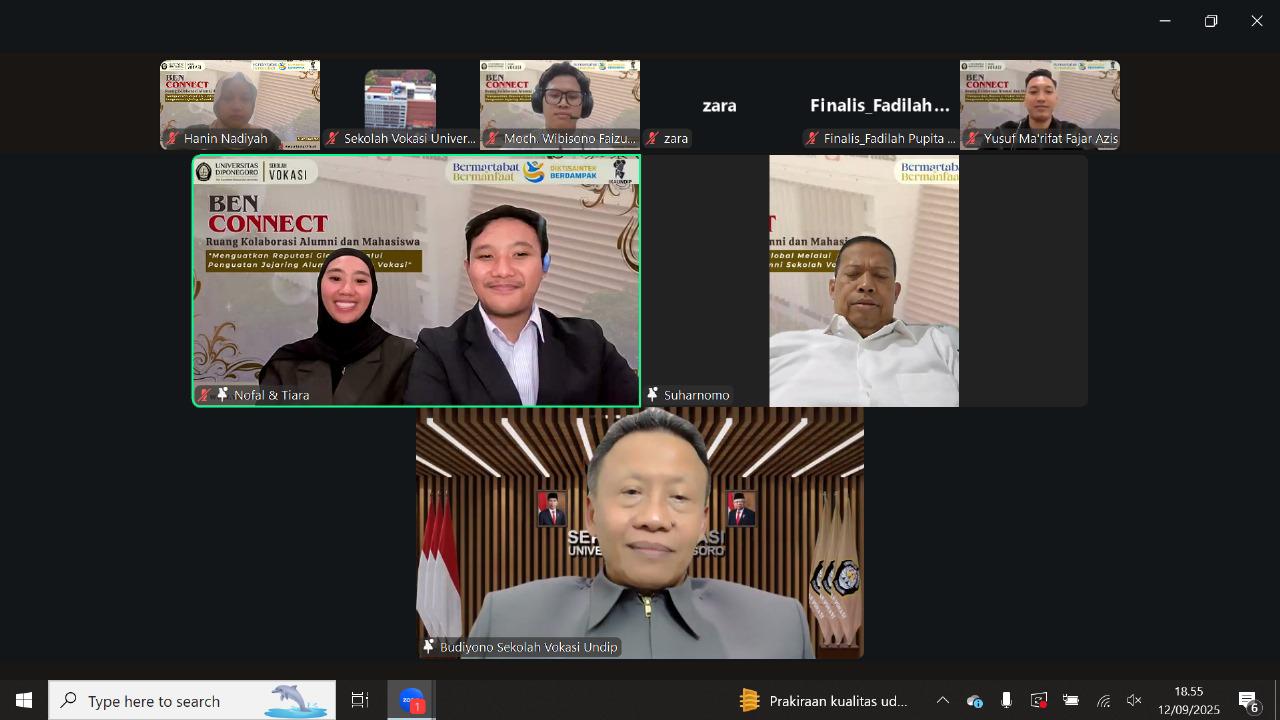Open the Prakiraan kualitas udara widget
This screenshot has height=720, width=1280.
pyautogui.click(x=823, y=700)
